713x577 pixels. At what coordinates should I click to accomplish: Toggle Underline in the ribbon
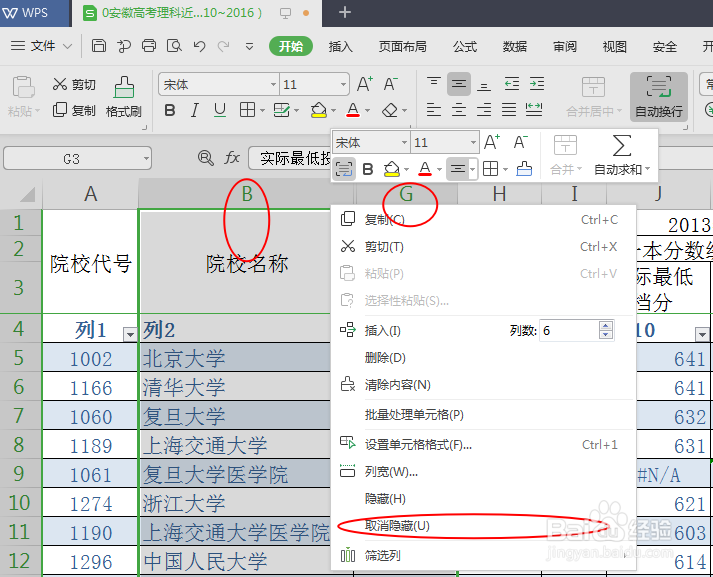click(220, 110)
